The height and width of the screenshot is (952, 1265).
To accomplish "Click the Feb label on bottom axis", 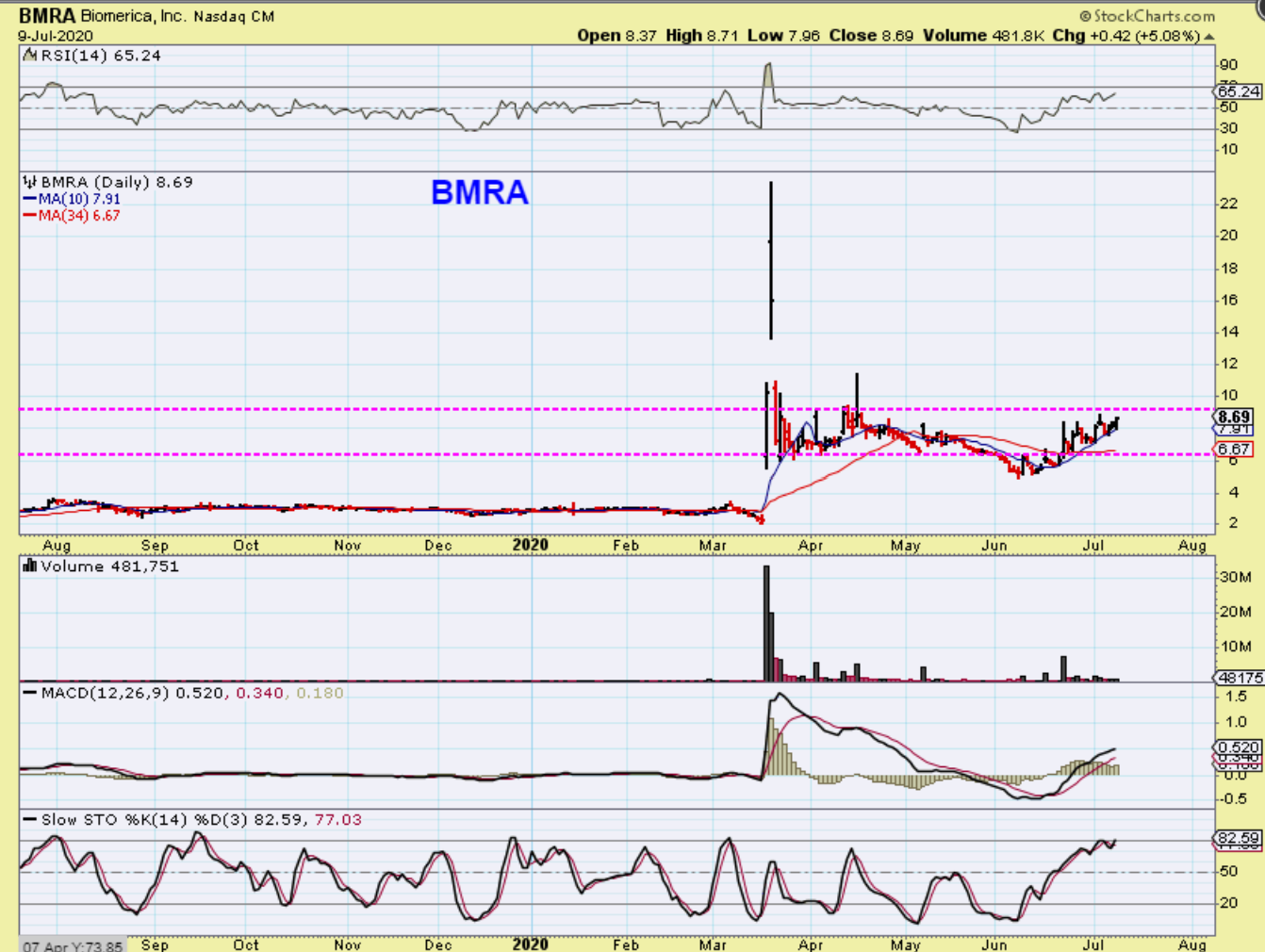I will pyautogui.click(x=626, y=944).
